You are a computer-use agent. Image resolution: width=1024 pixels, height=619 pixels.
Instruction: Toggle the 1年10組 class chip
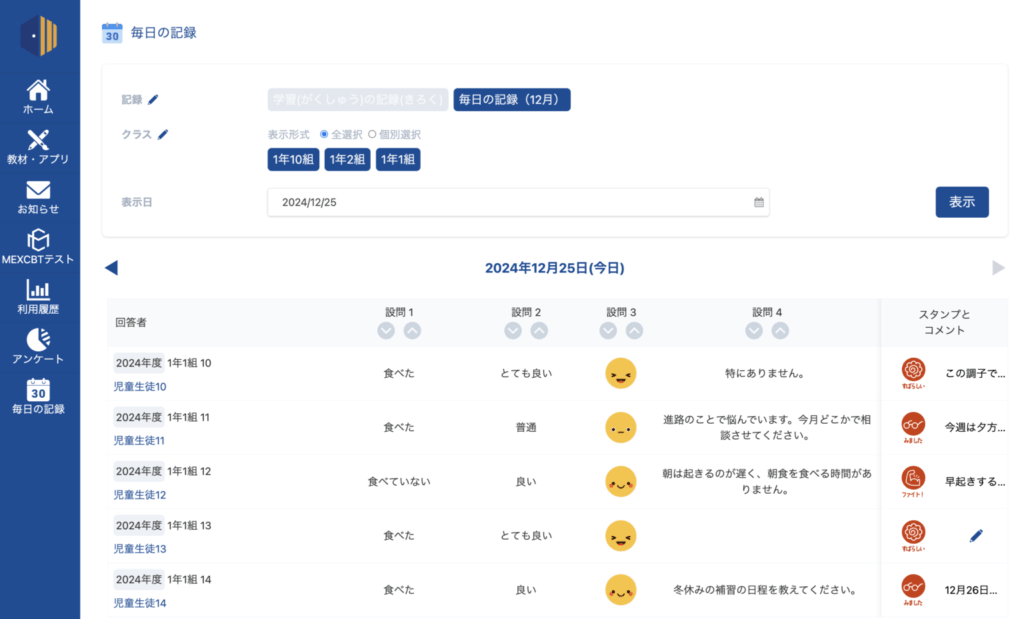[293, 160]
